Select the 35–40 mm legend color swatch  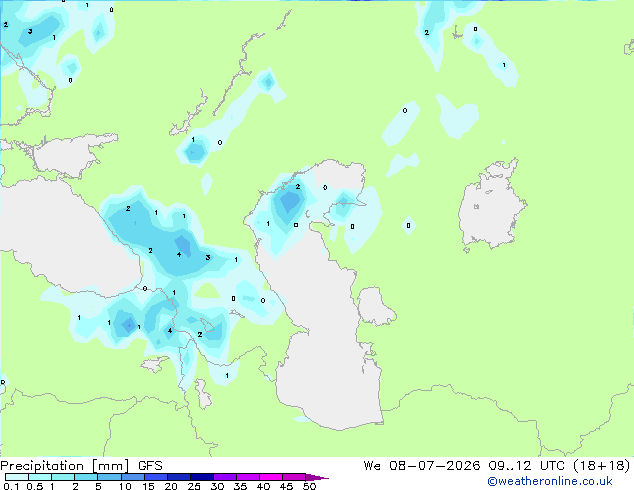click(x=248, y=477)
